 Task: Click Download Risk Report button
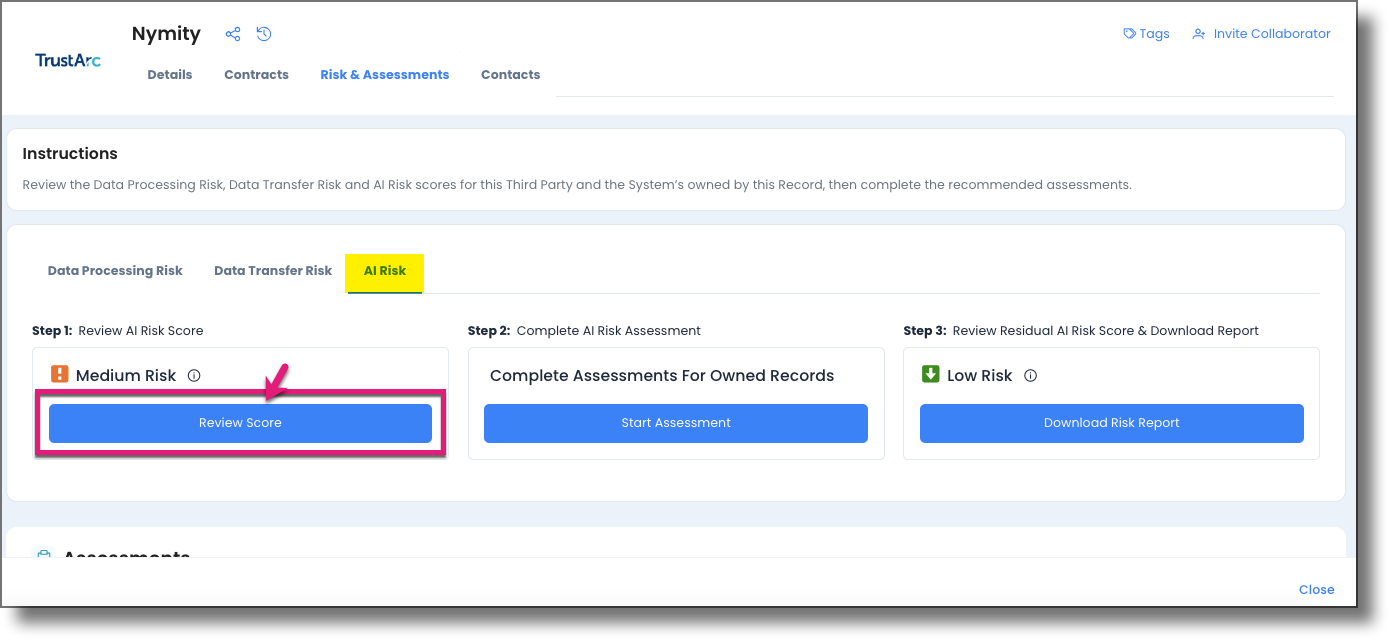(x=1112, y=423)
